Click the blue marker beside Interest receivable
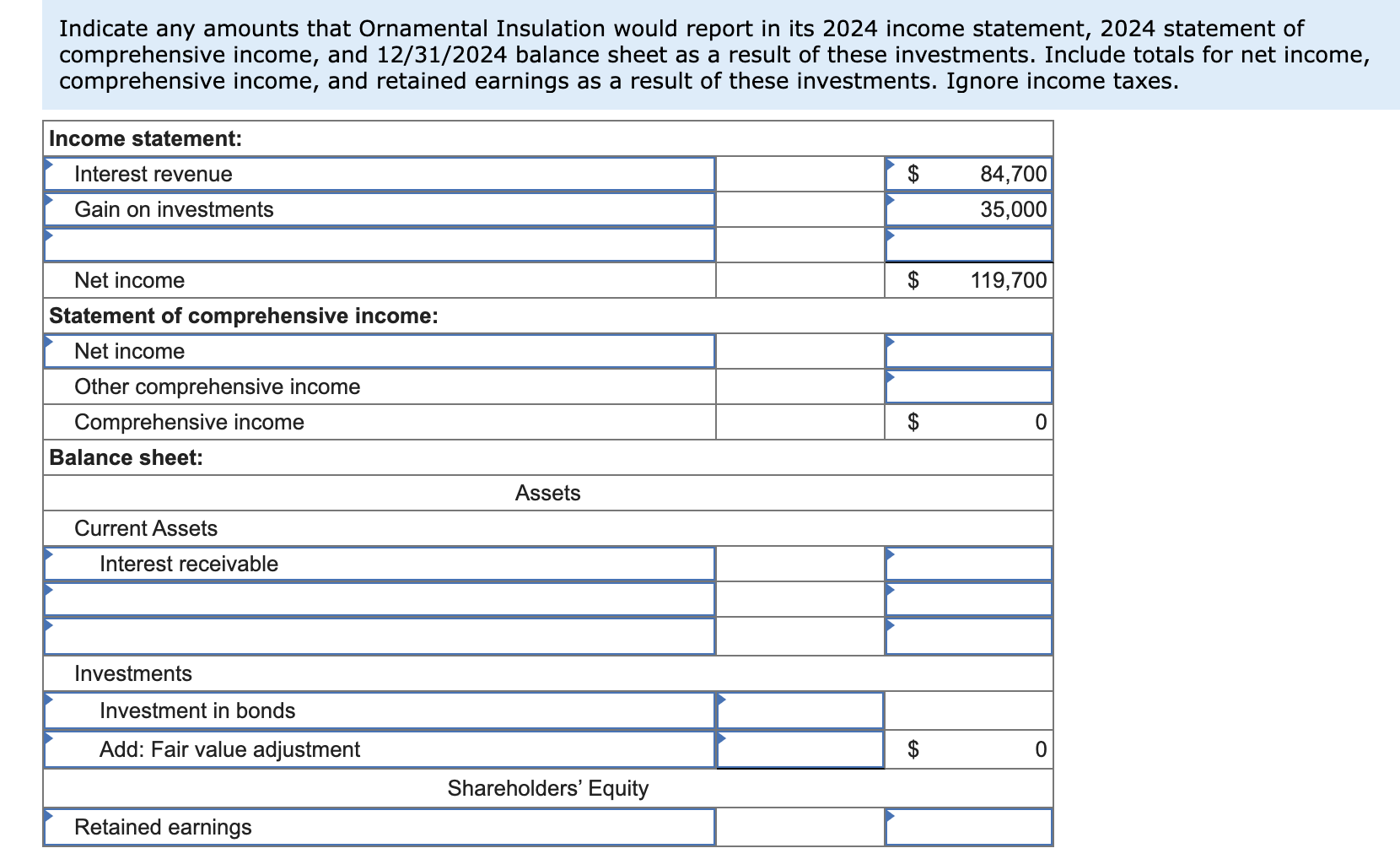Viewport: 1400px width, 859px height. 49,555
